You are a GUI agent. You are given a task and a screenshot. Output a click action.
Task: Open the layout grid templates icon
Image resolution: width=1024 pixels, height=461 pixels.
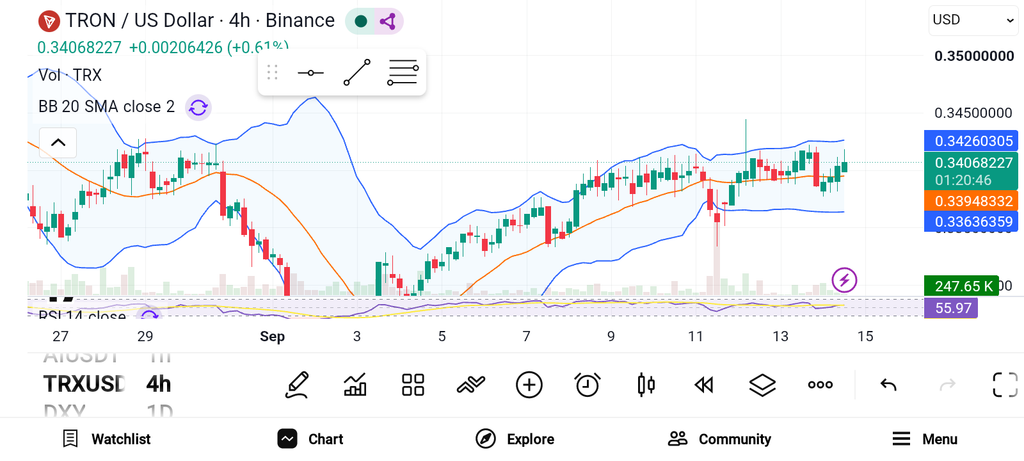413,385
